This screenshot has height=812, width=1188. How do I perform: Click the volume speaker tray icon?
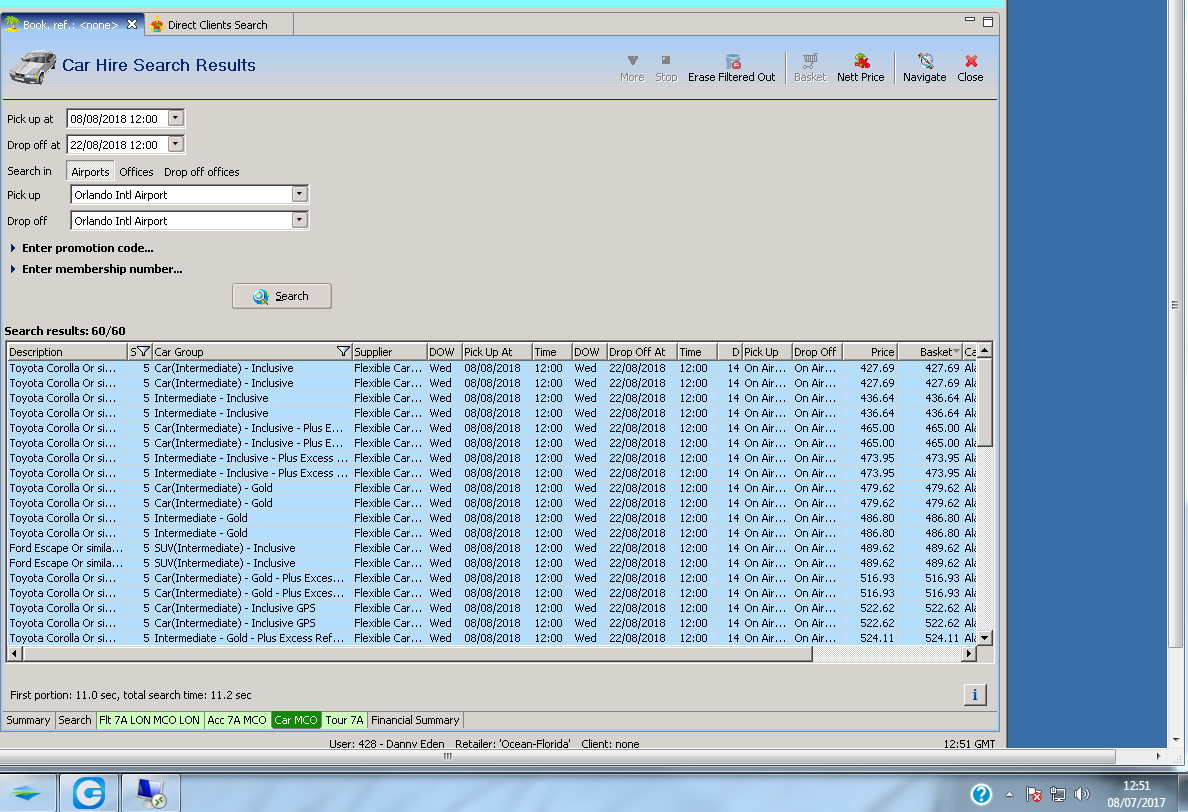coord(1082,794)
